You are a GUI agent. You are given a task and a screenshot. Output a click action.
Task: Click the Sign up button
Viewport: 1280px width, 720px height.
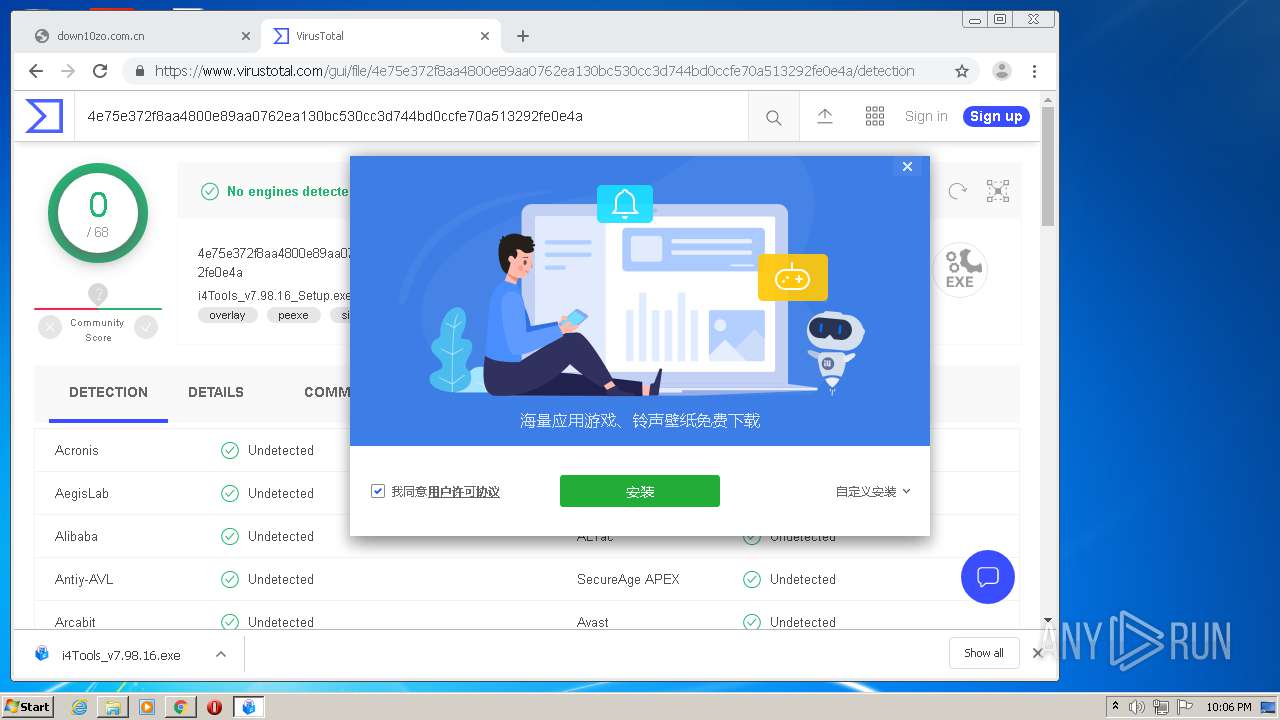pyautogui.click(x=996, y=116)
